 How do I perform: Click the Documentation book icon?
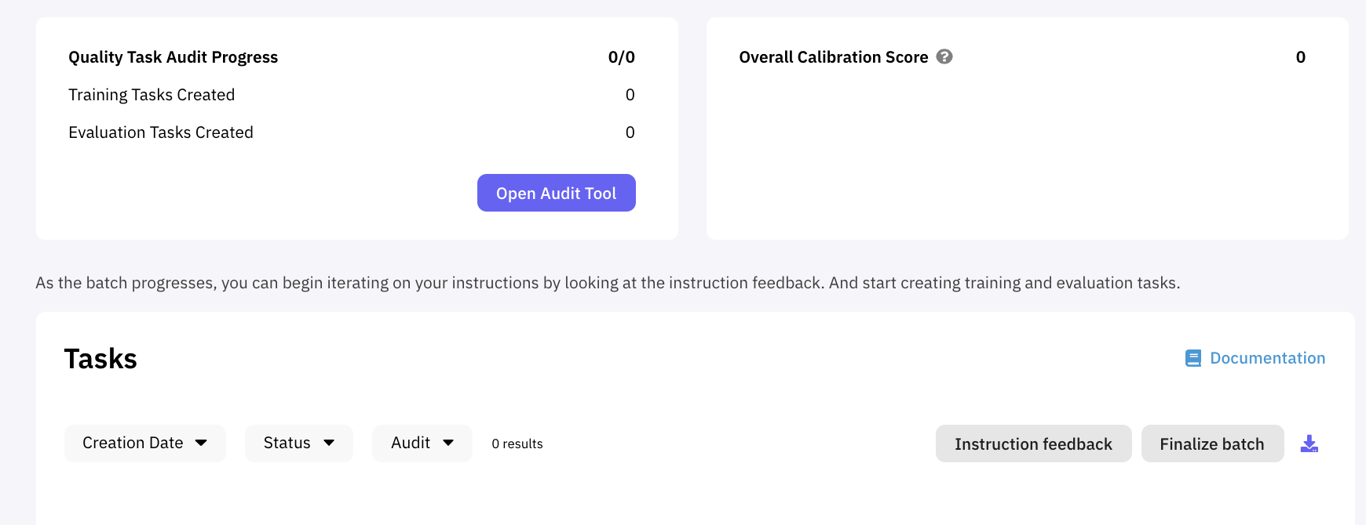(1193, 358)
